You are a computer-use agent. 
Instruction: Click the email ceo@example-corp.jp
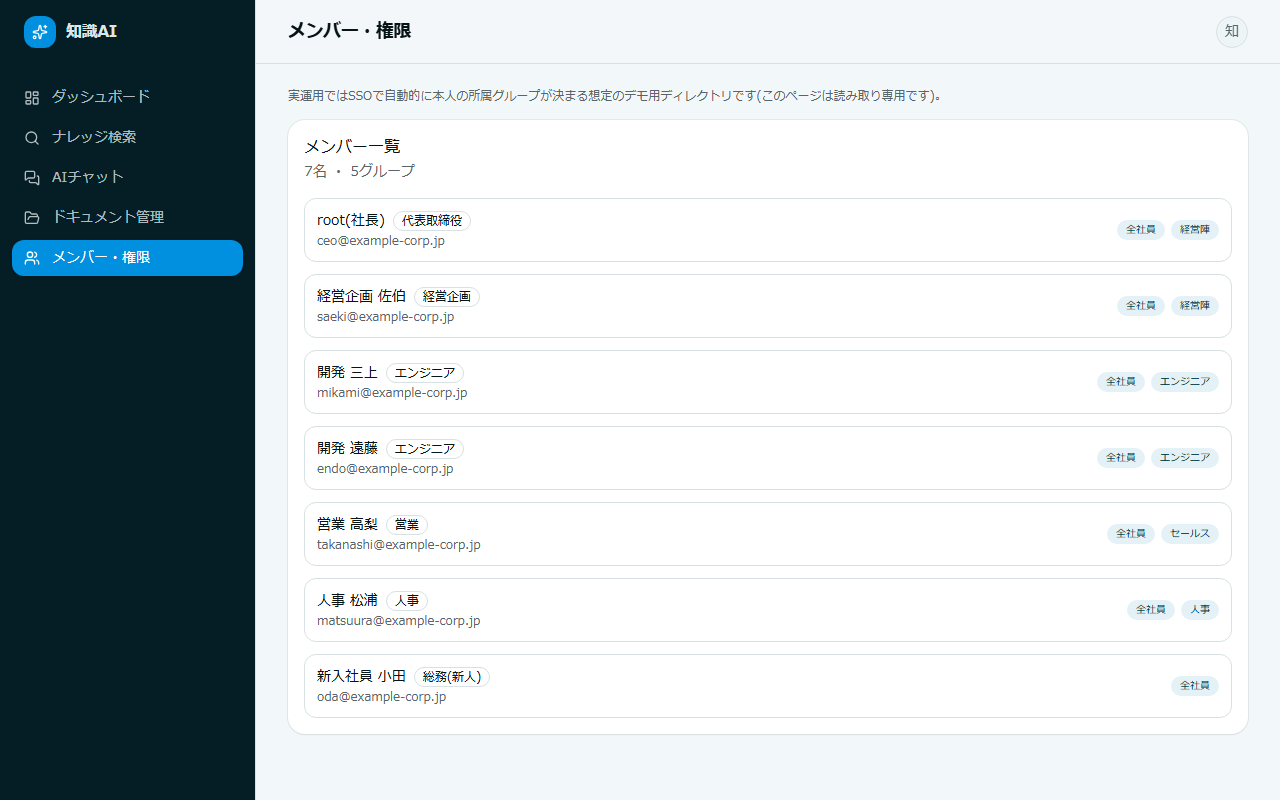pyautogui.click(x=381, y=241)
